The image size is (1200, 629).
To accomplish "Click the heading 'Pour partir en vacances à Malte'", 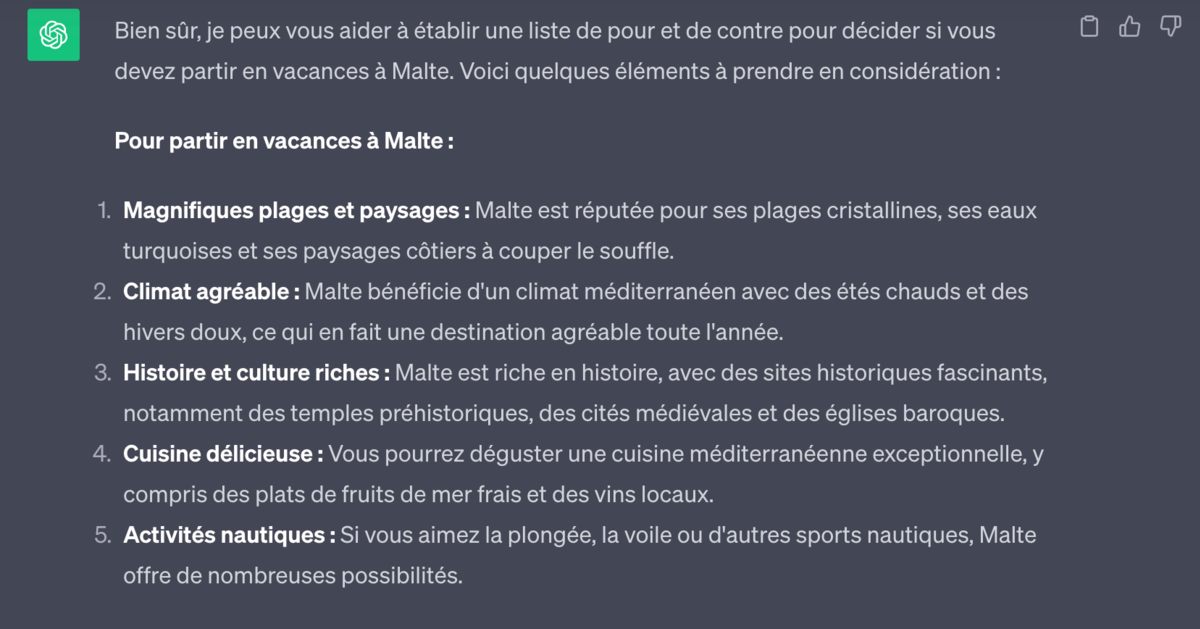I will pyautogui.click(x=284, y=141).
